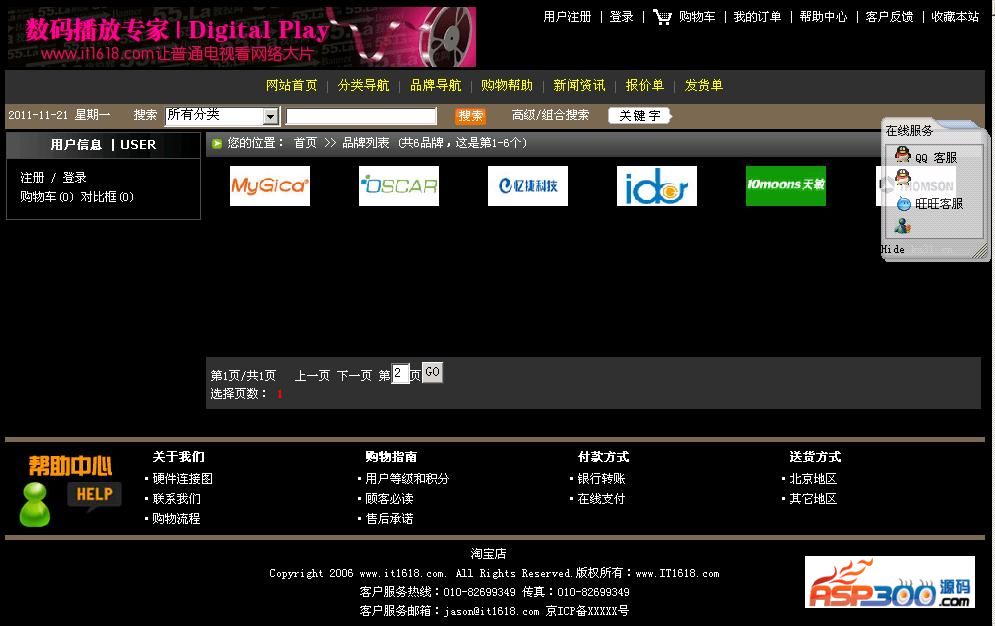This screenshot has width=995, height=626.
Task: Click green arrow icon beside 您的位置
Action: [217, 143]
